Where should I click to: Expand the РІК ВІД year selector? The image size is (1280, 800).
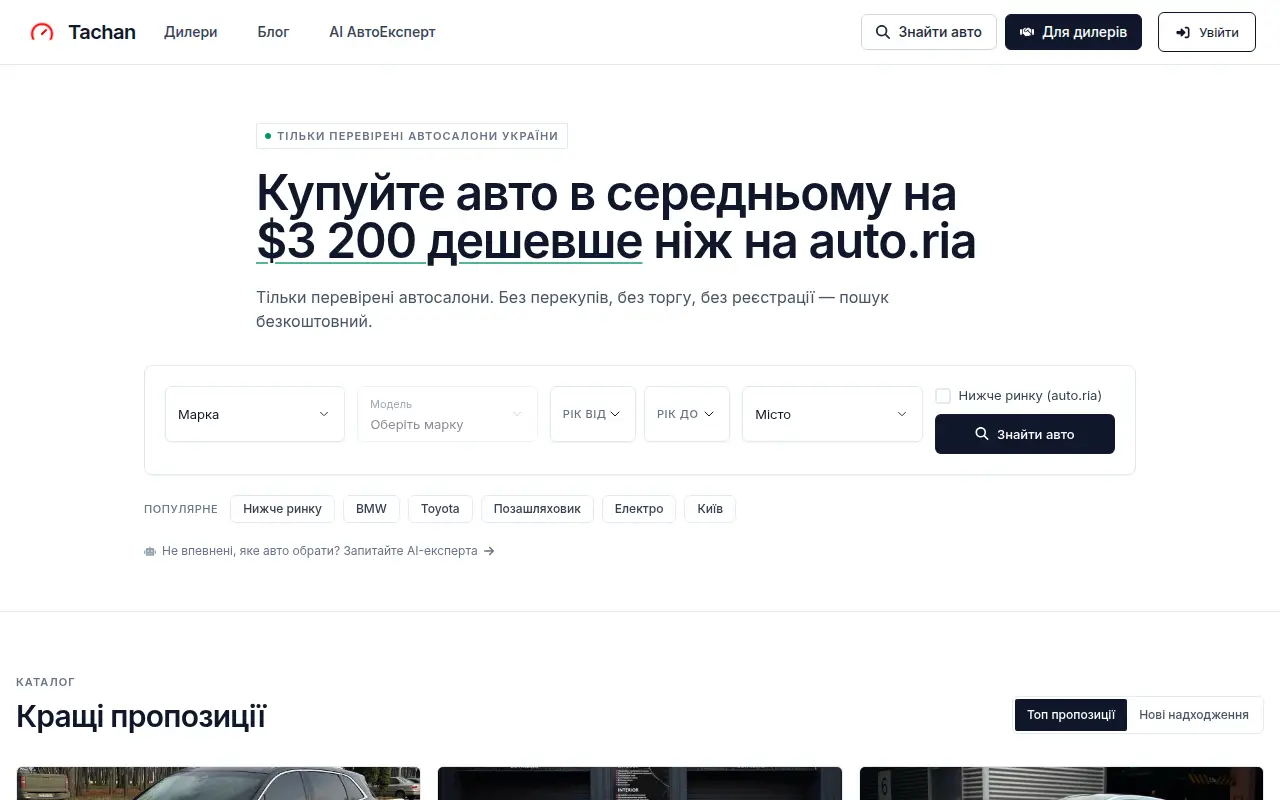coord(593,414)
